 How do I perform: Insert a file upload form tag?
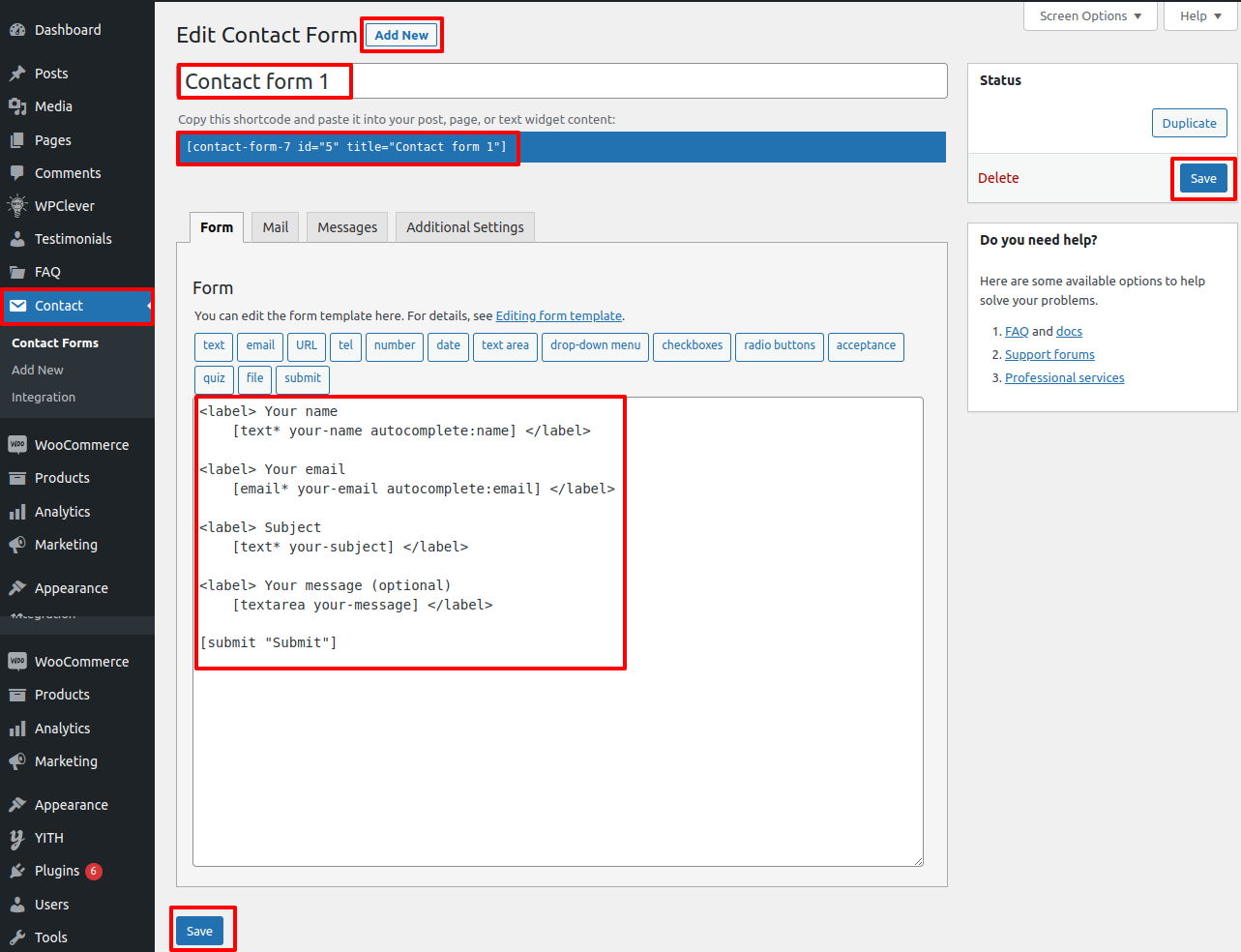click(254, 379)
